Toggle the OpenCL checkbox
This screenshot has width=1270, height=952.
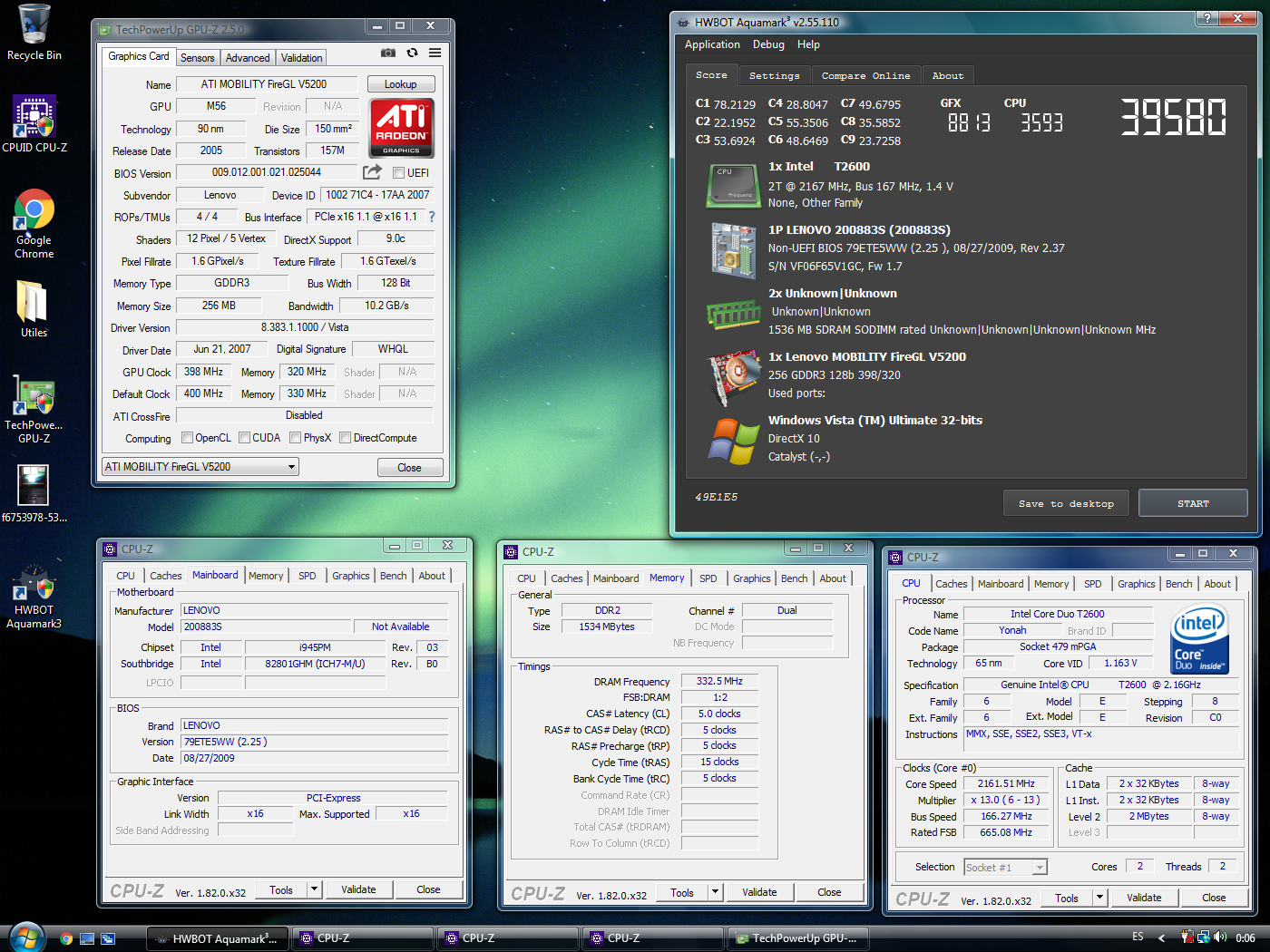point(187,438)
